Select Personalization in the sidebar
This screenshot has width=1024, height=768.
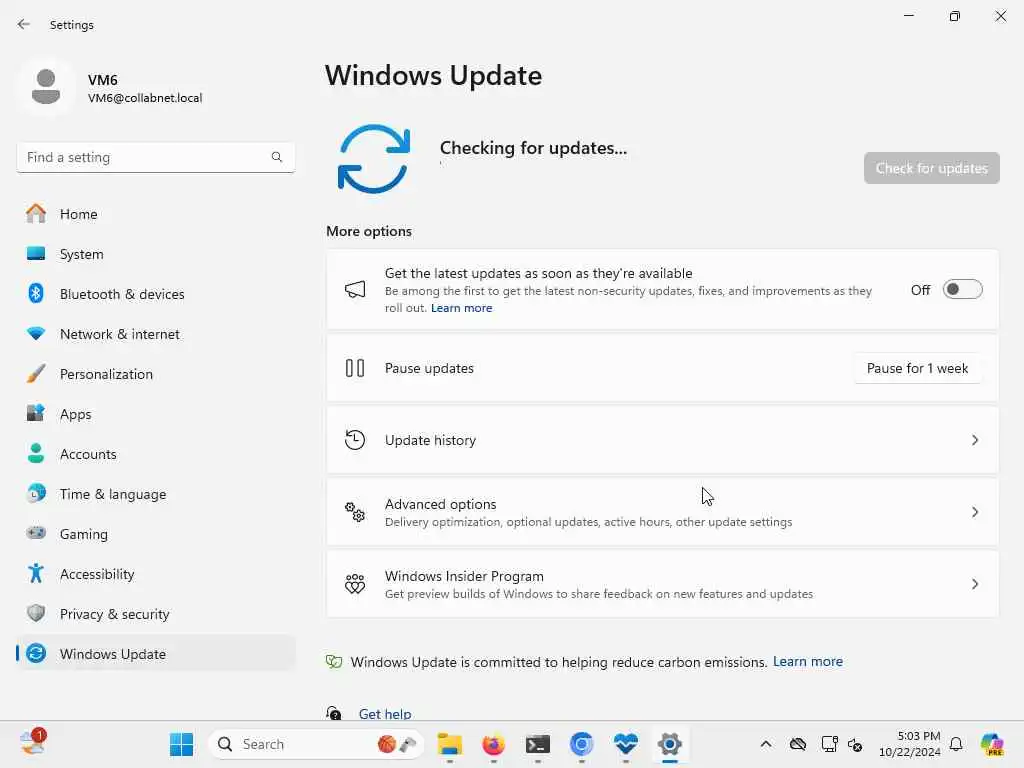coord(155,374)
